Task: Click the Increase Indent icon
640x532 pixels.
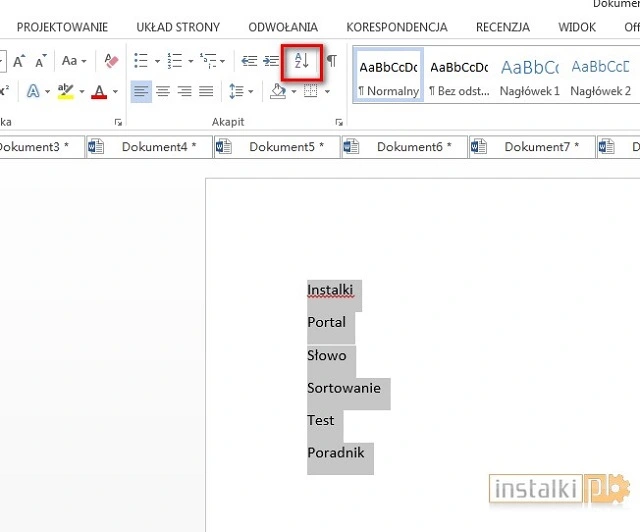Action: tap(271, 61)
